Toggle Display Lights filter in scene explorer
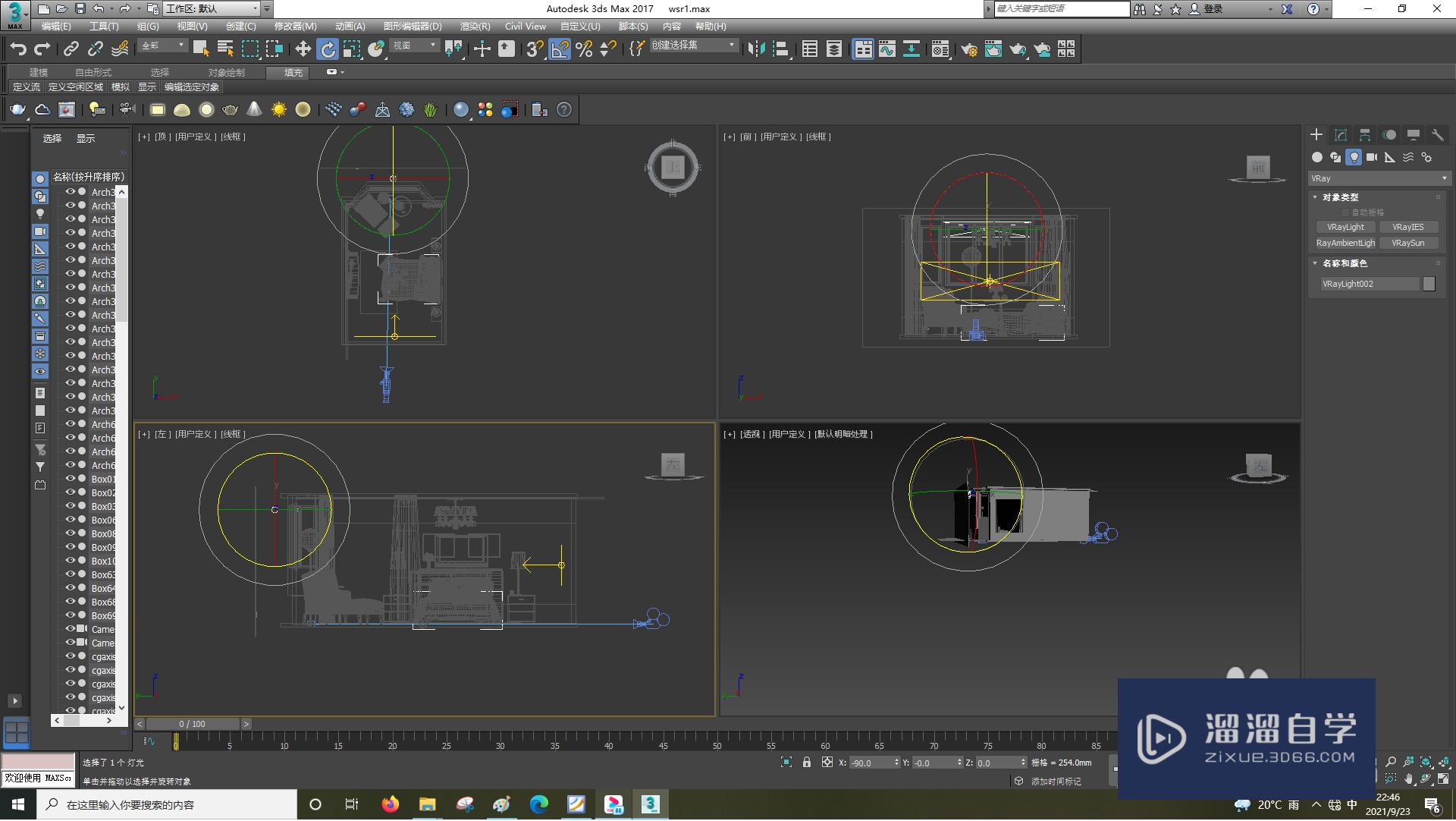The image size is (1456, 821). [x=40, y=214]
